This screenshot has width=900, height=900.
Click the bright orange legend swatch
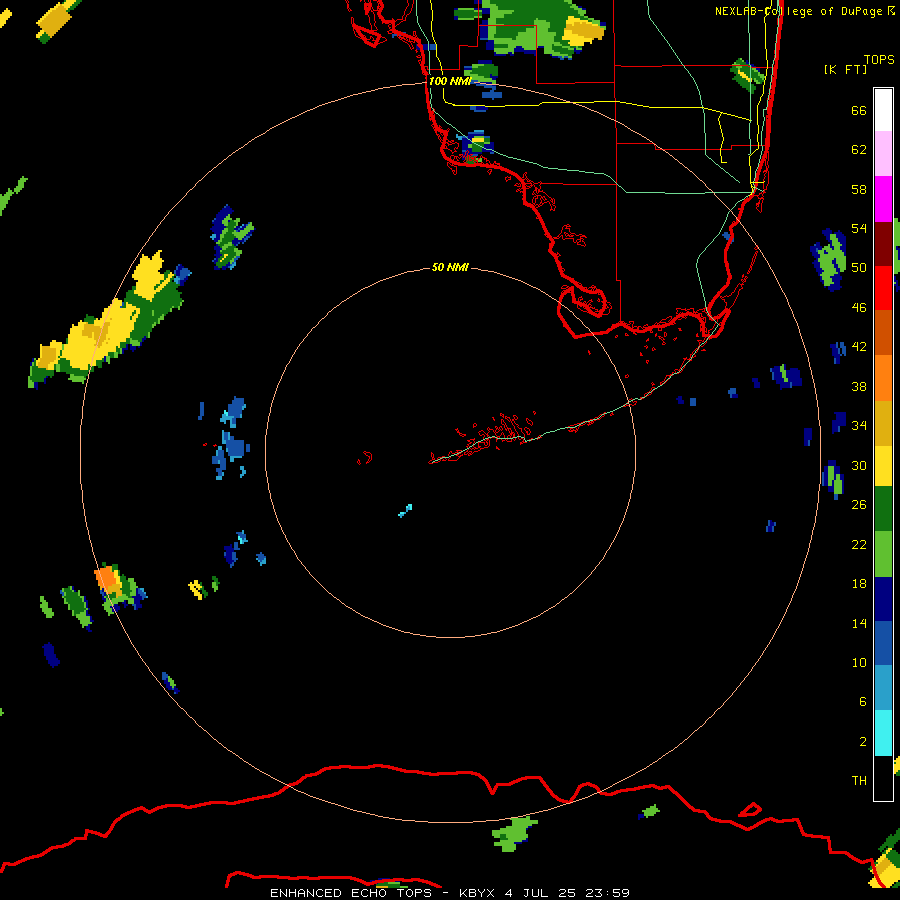pos(883,378)
